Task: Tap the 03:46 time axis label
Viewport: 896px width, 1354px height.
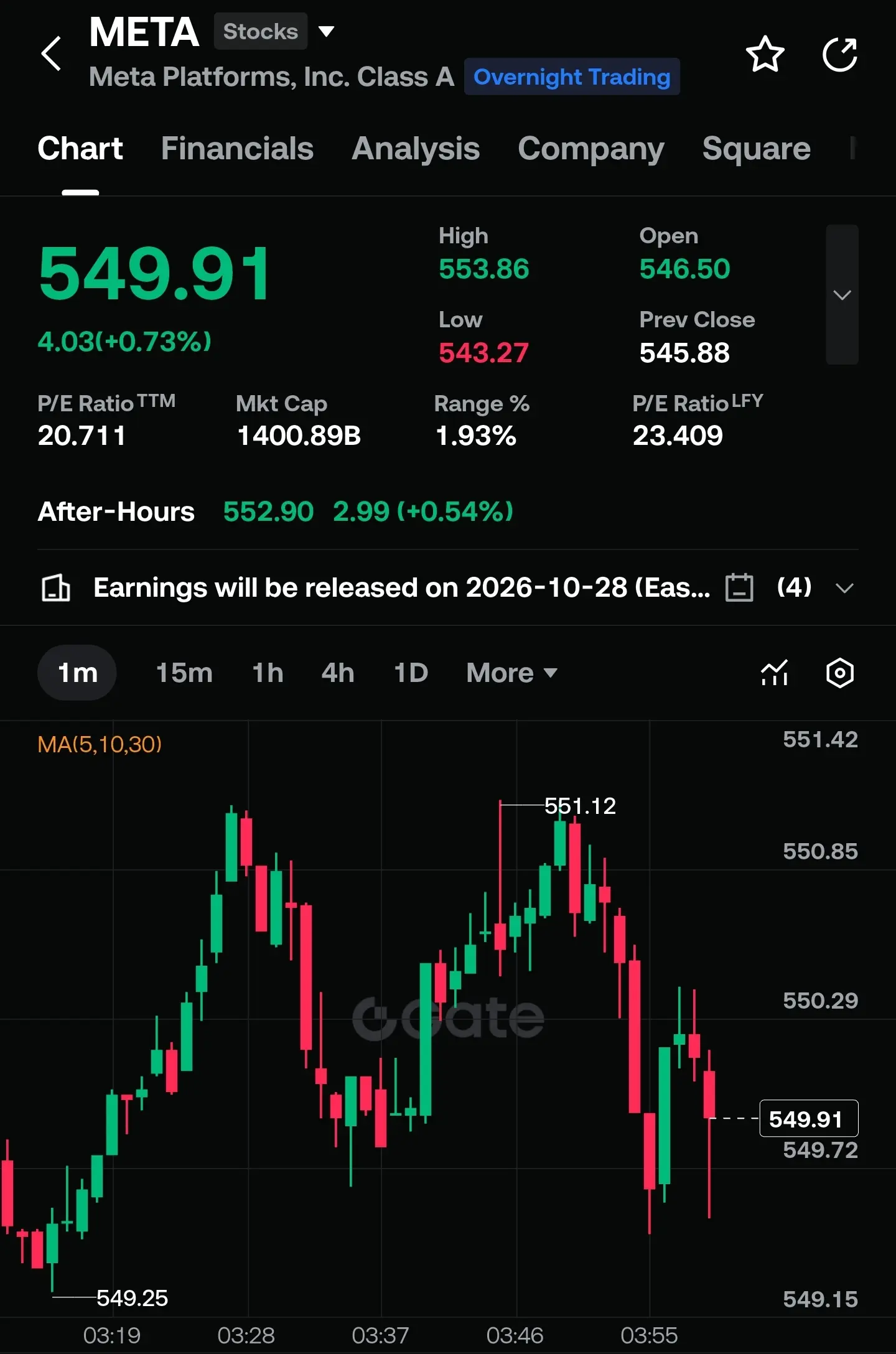Action: tap(515, 1335)
